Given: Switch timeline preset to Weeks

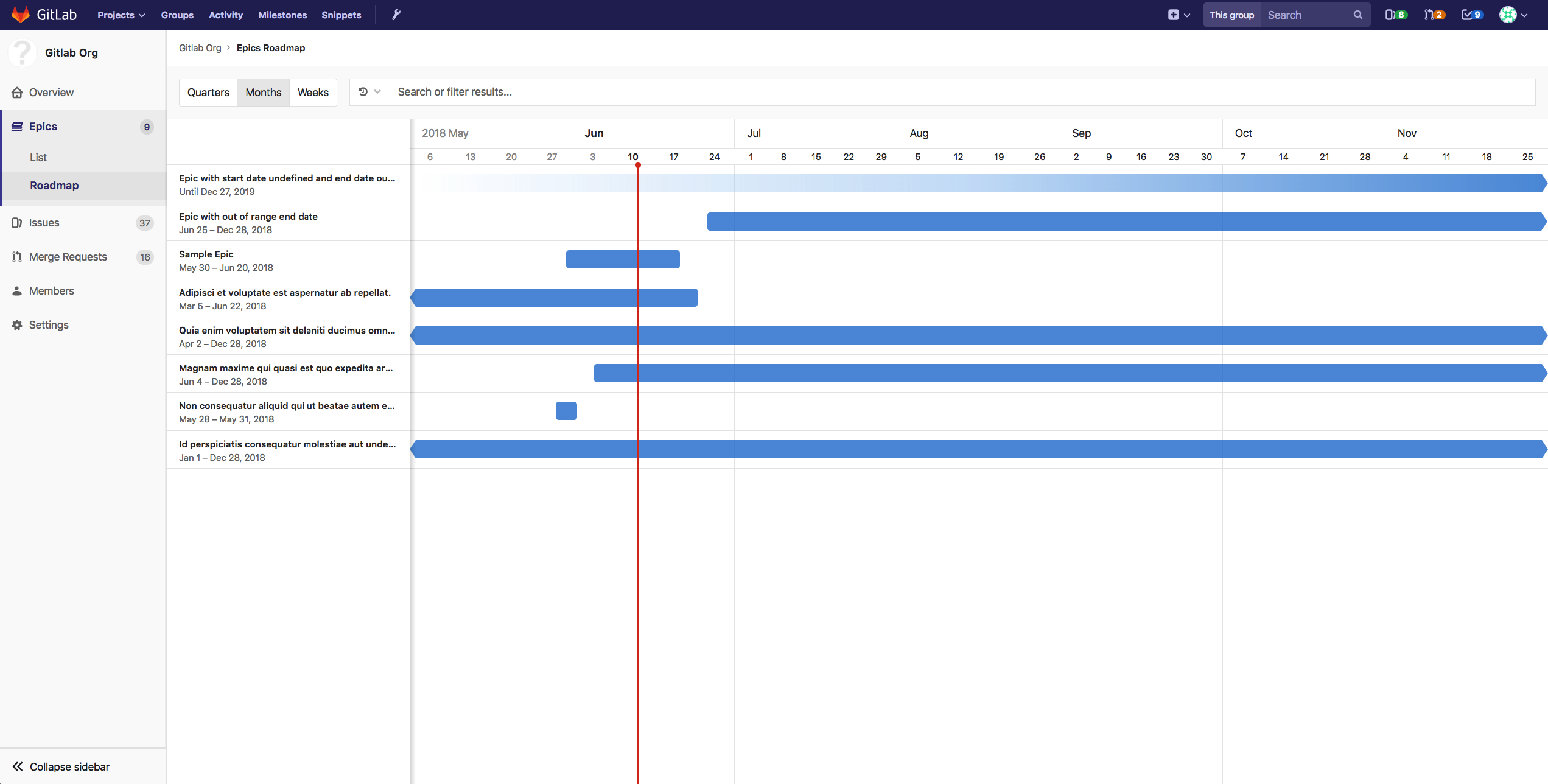Looking at the screenshot, I should click(313, 92).
